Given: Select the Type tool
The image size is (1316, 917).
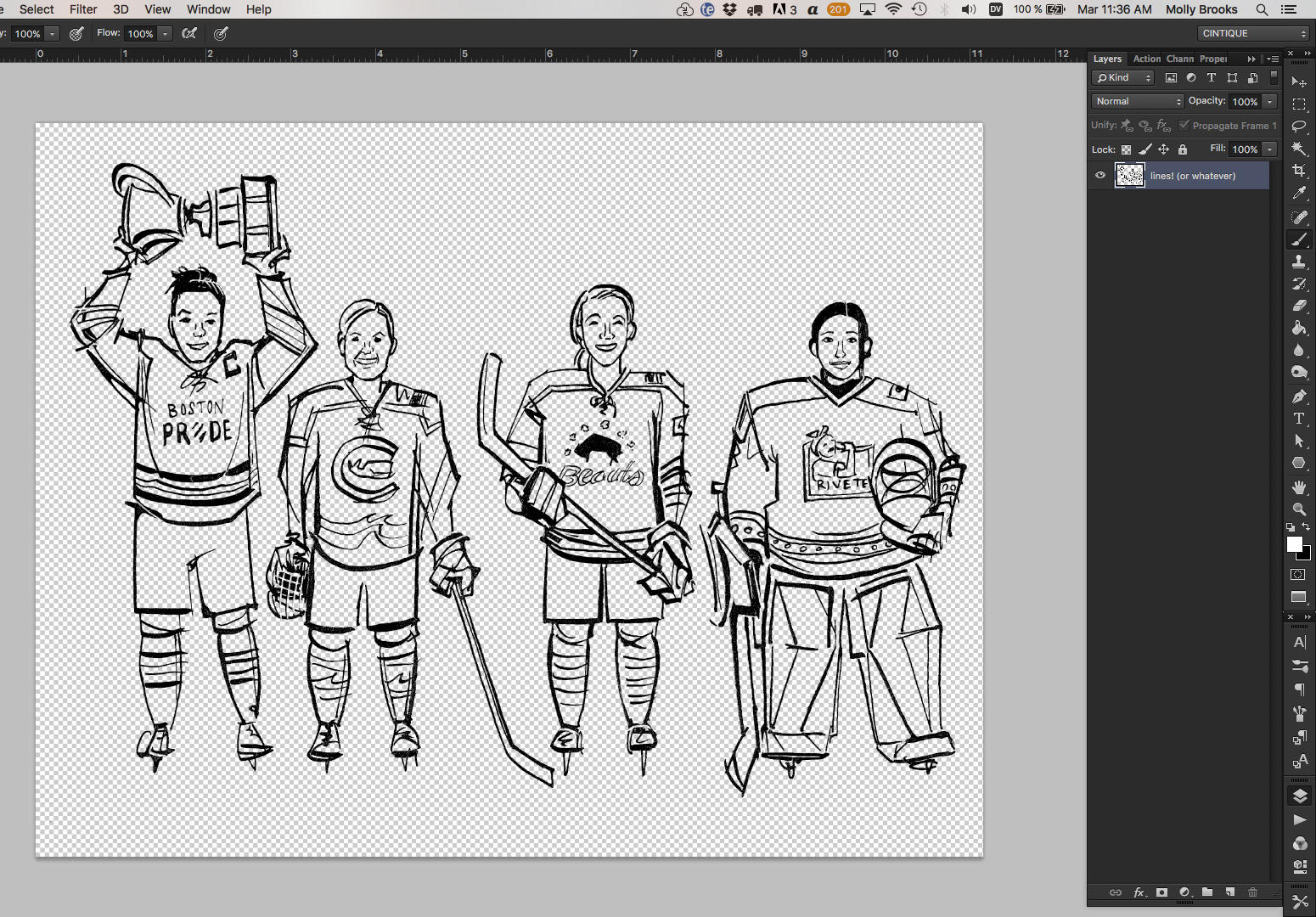Looking at the screenshot, I should click(1299, 419).
